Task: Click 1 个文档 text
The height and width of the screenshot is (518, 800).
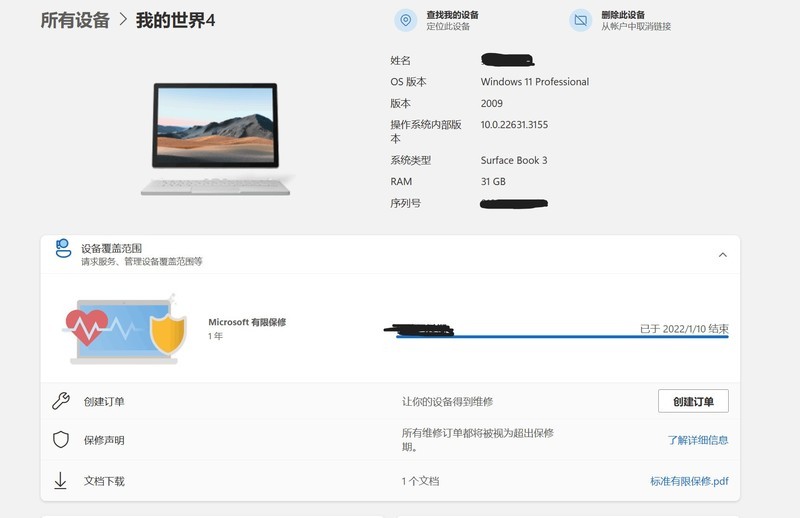Action: (420, 481)
